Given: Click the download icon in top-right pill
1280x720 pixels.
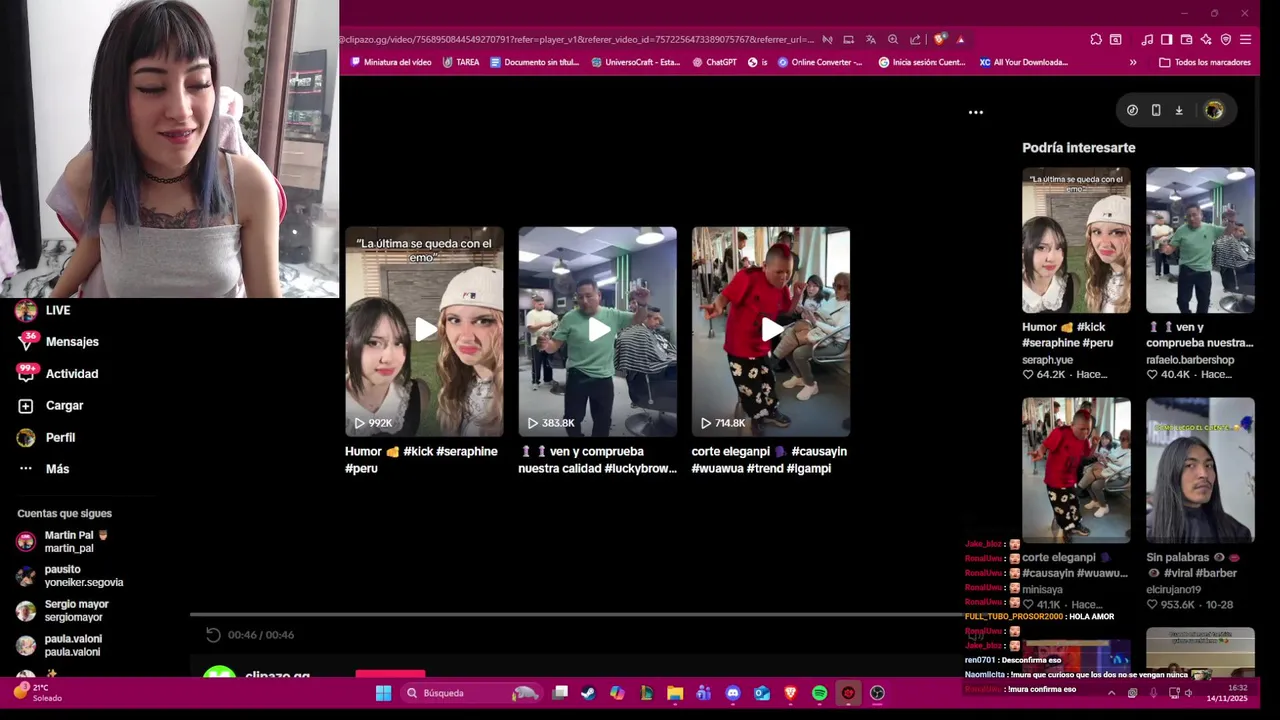Looking at the screenshot, I should coord(1179,110).
